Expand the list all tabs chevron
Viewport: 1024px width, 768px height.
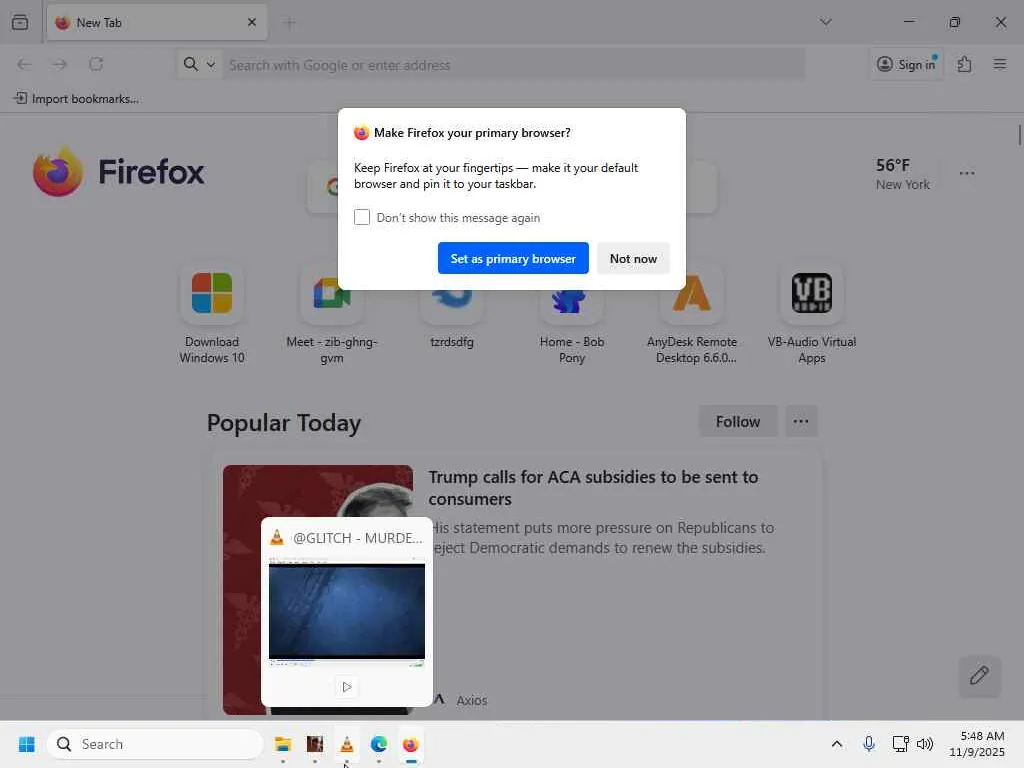coord(825,22)
